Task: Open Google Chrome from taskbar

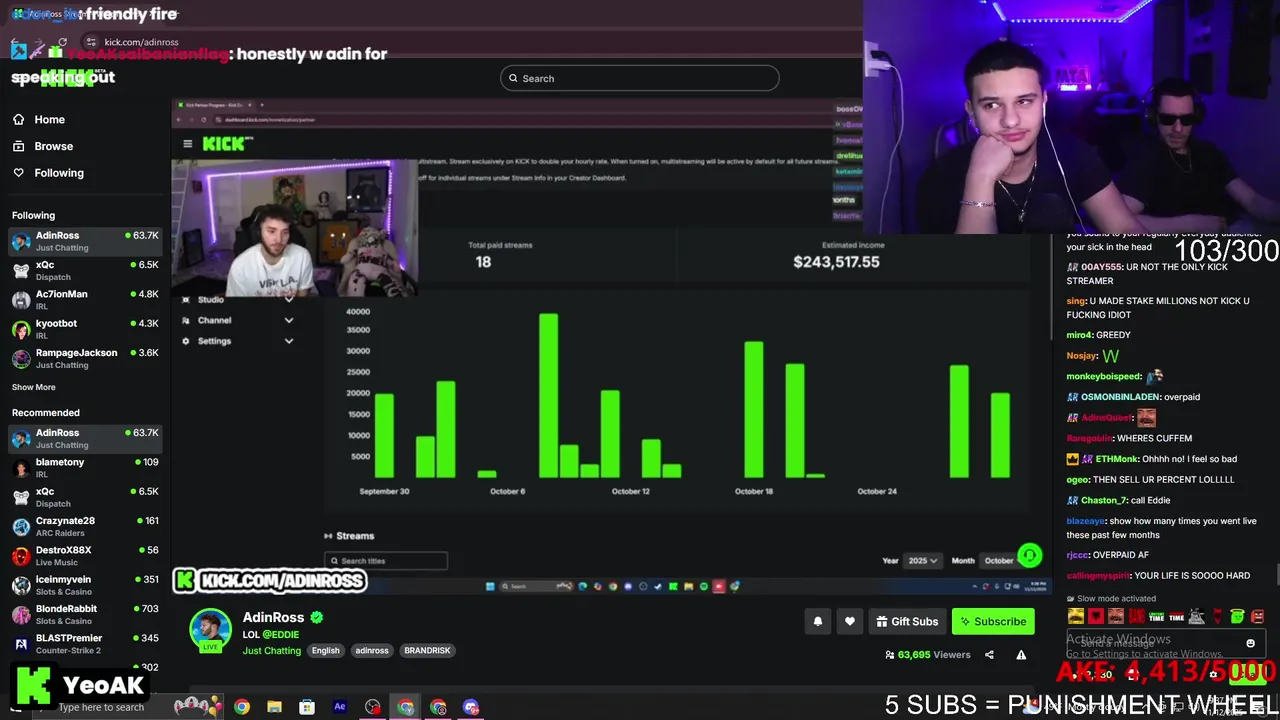Action: (x=242, y=707)
